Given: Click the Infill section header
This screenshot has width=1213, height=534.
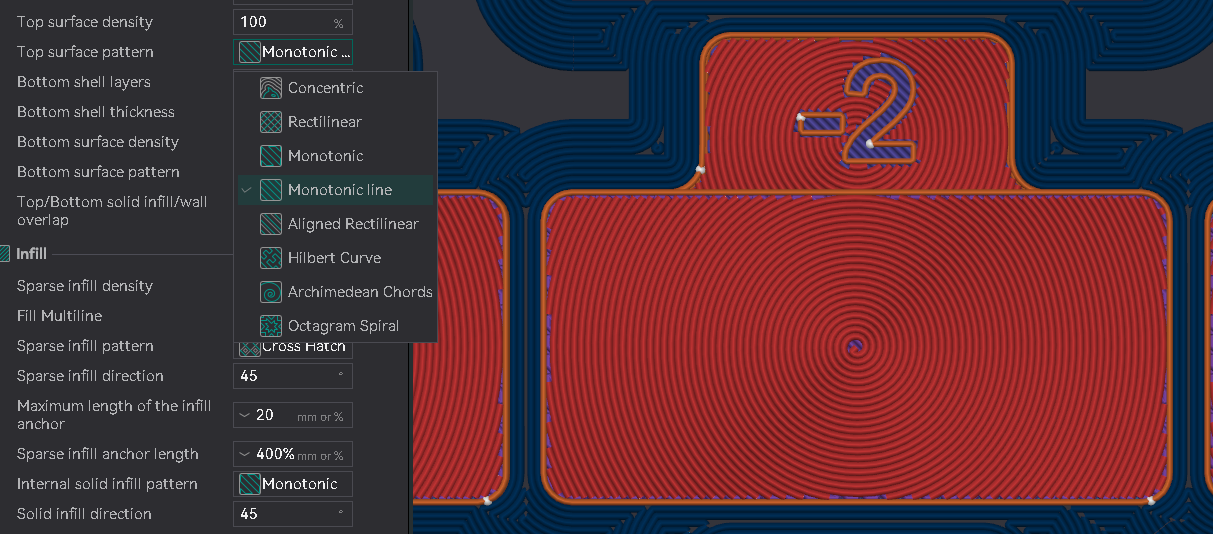Looking at the screenshot, I should (x=31, y=254).
